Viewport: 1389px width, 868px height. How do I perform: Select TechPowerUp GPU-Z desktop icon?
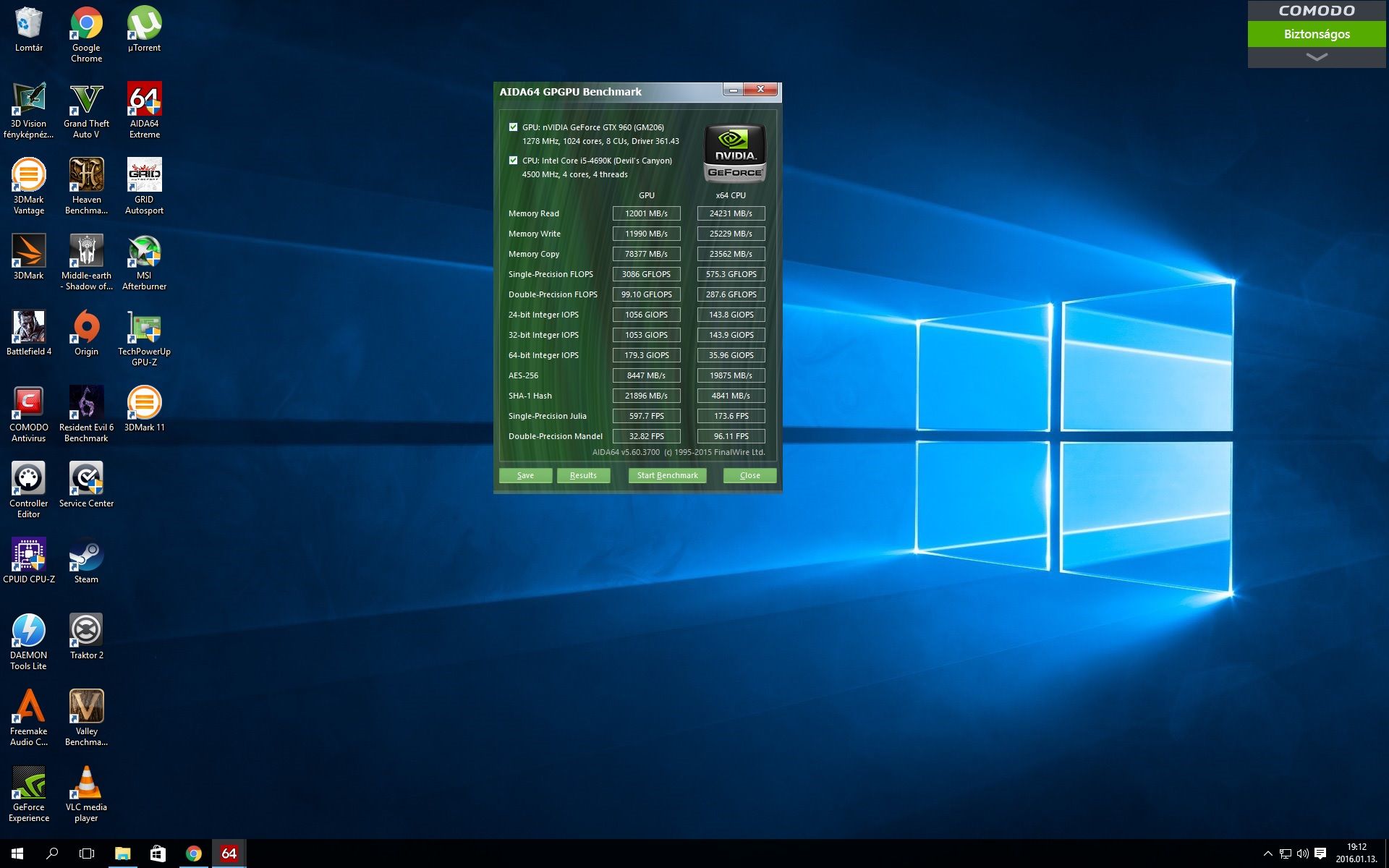click(145, 338)
